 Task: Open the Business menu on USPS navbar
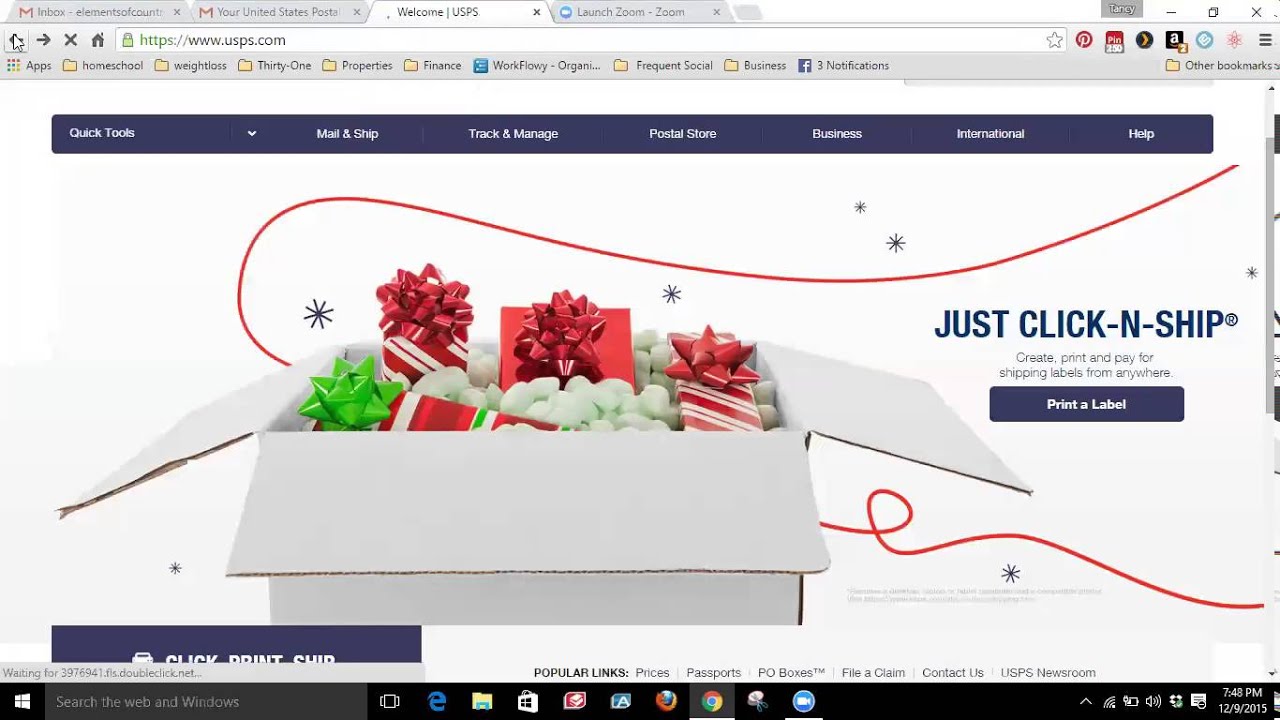(837, 133)
